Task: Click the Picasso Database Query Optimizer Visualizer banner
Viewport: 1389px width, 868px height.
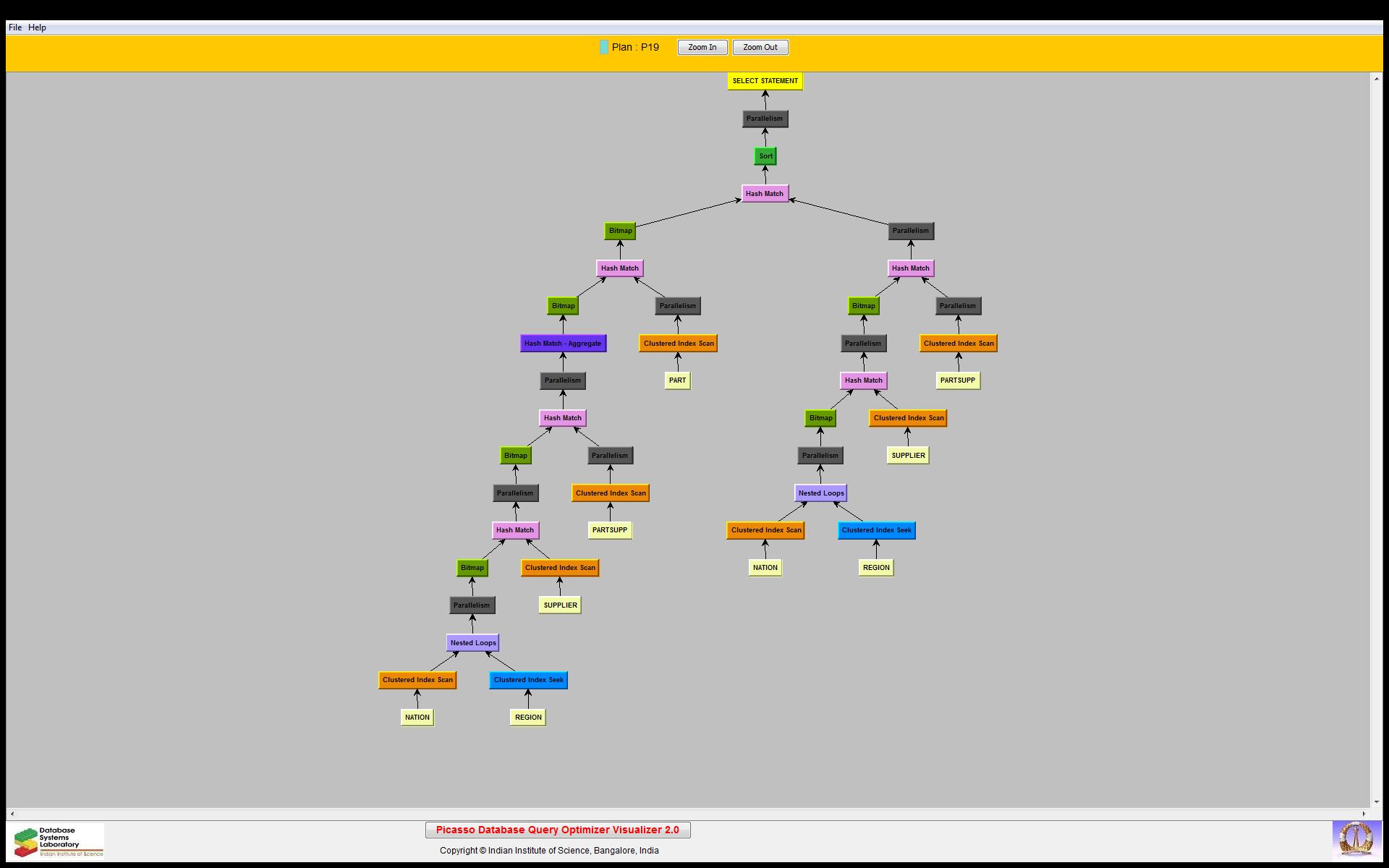Action: [x=557, y=830]
